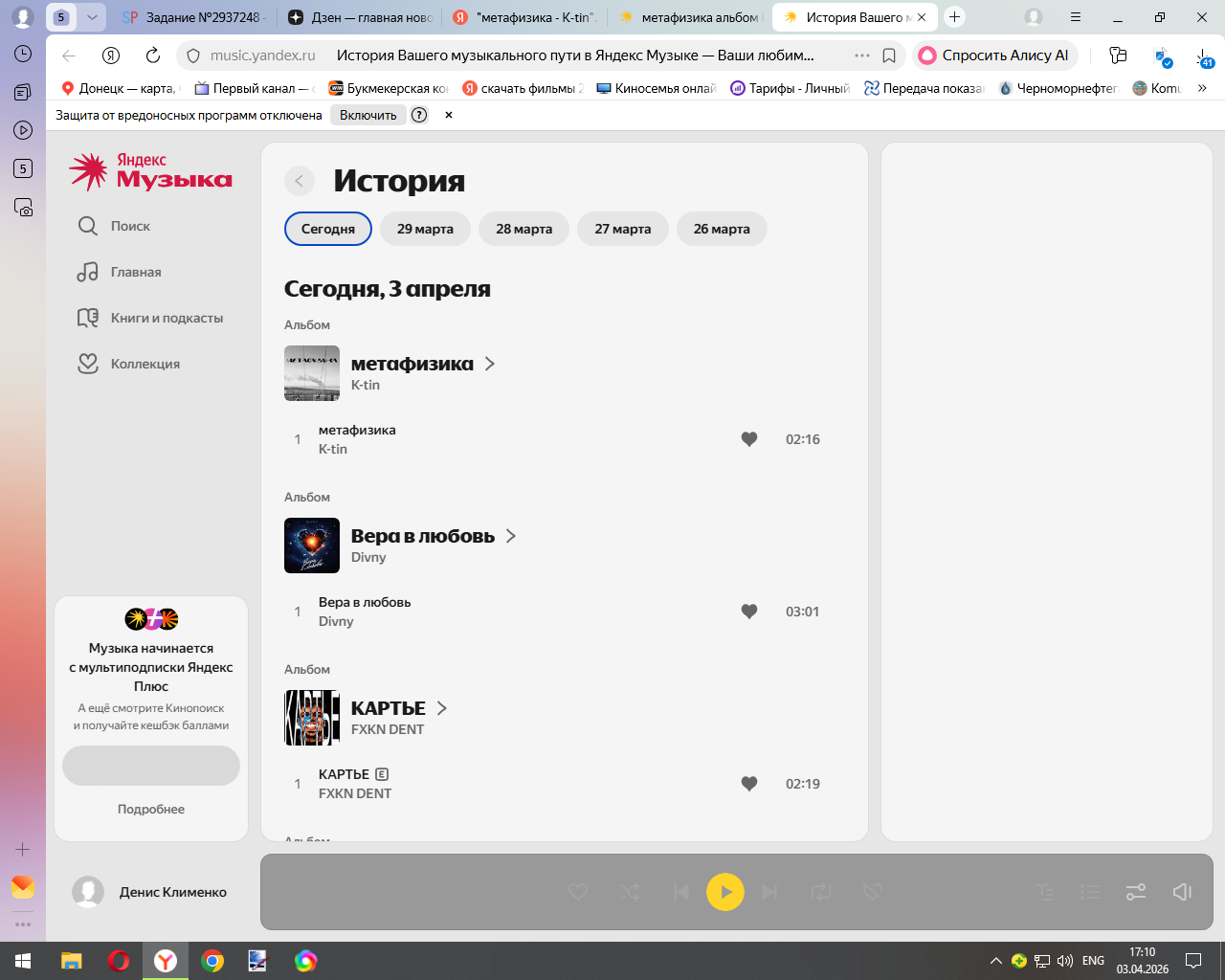Open browser history clock icon in side panel
This screenshot has height=980, width=1225.
tap(23, 54)
